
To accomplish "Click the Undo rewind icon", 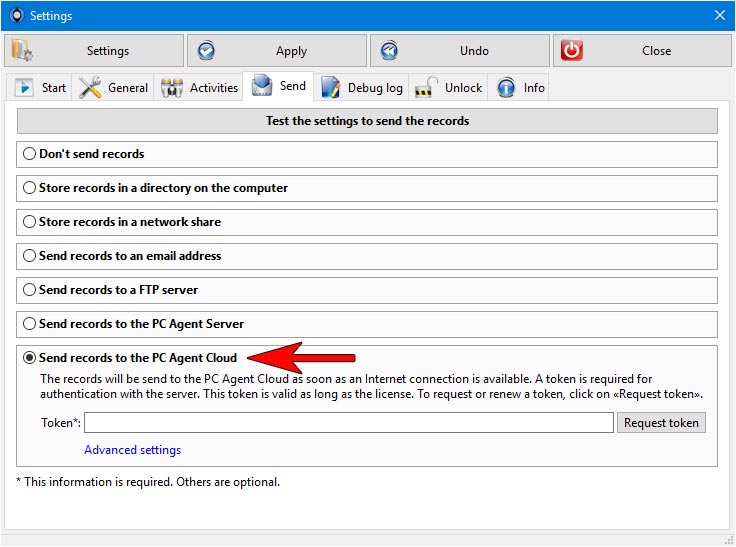I will coord(389,51).
